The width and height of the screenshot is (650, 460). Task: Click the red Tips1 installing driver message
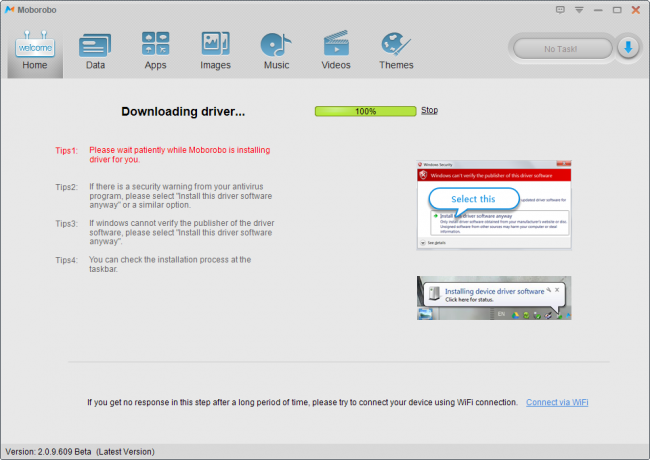tap(179, 155)
